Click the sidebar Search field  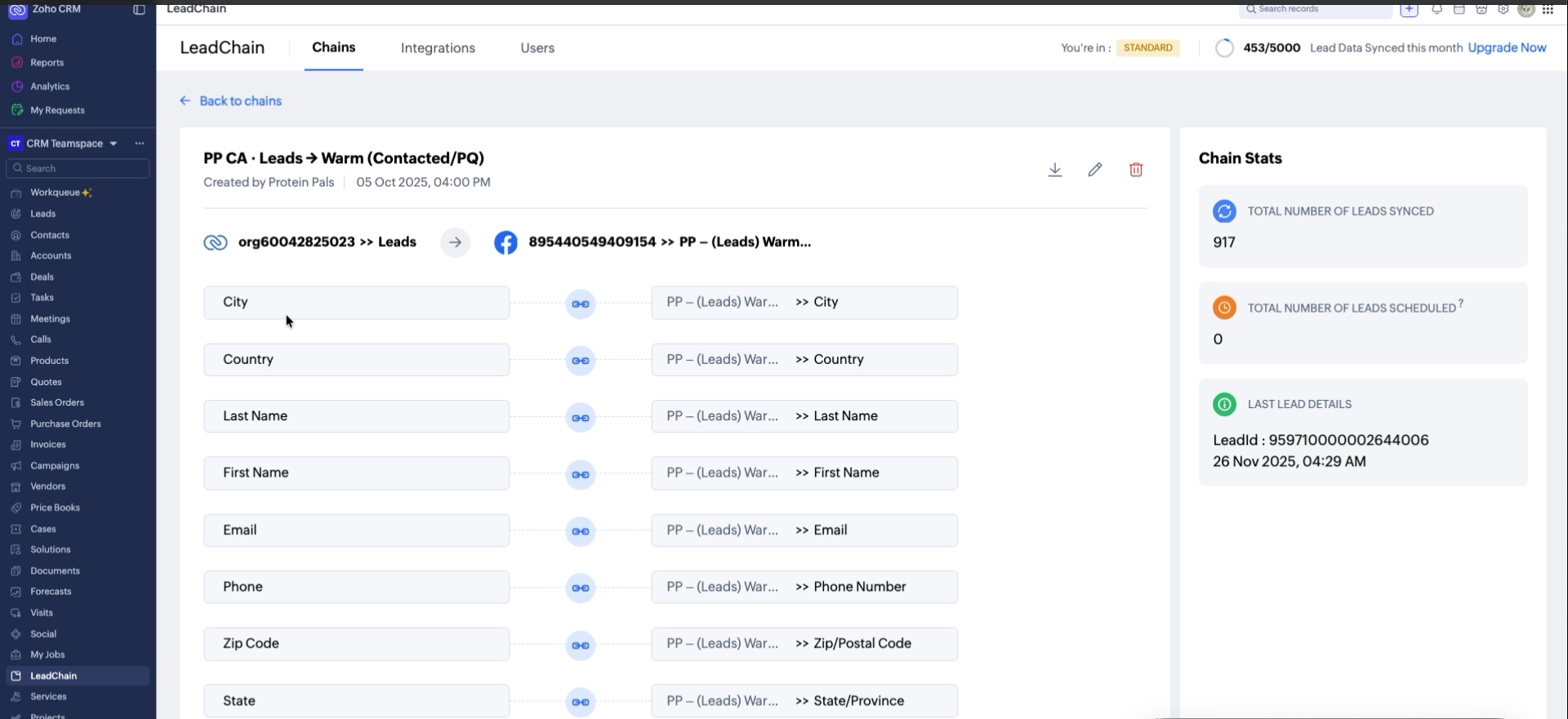click(x=78, y=168)
